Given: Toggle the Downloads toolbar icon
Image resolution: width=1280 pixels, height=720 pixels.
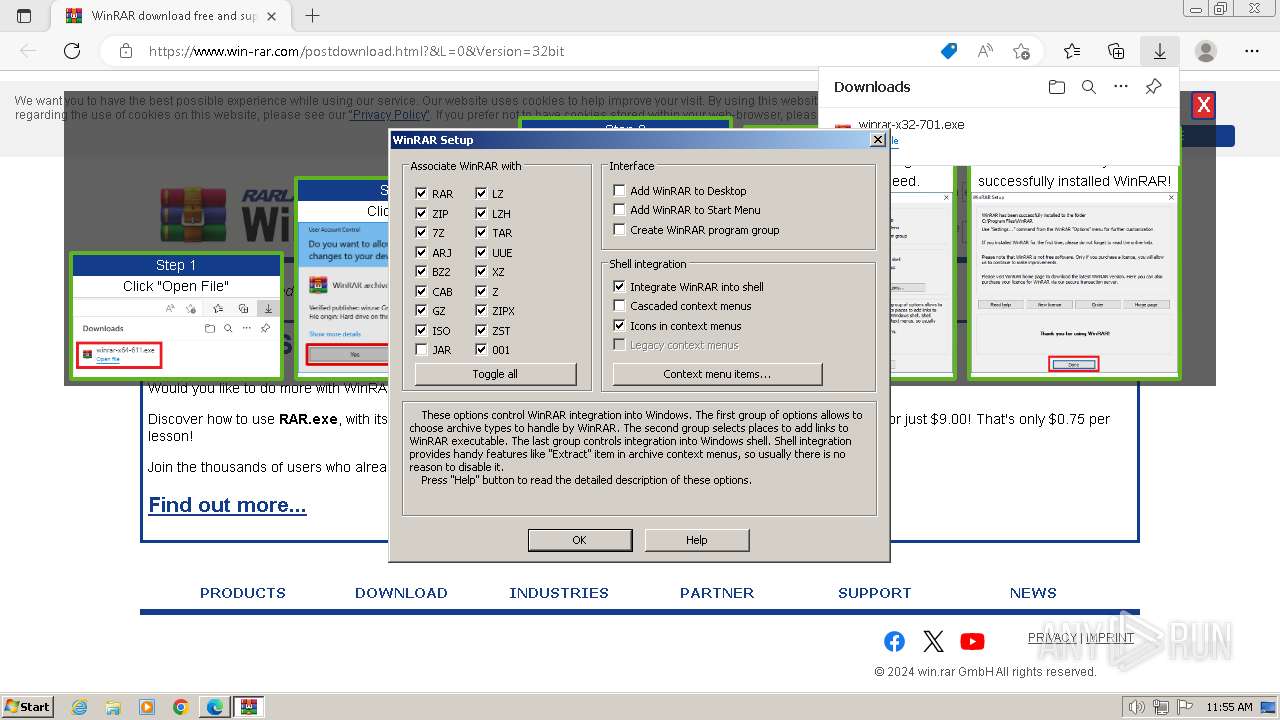Looking at the screenshot, I should pyautogui.click(x=1159, y=51).
